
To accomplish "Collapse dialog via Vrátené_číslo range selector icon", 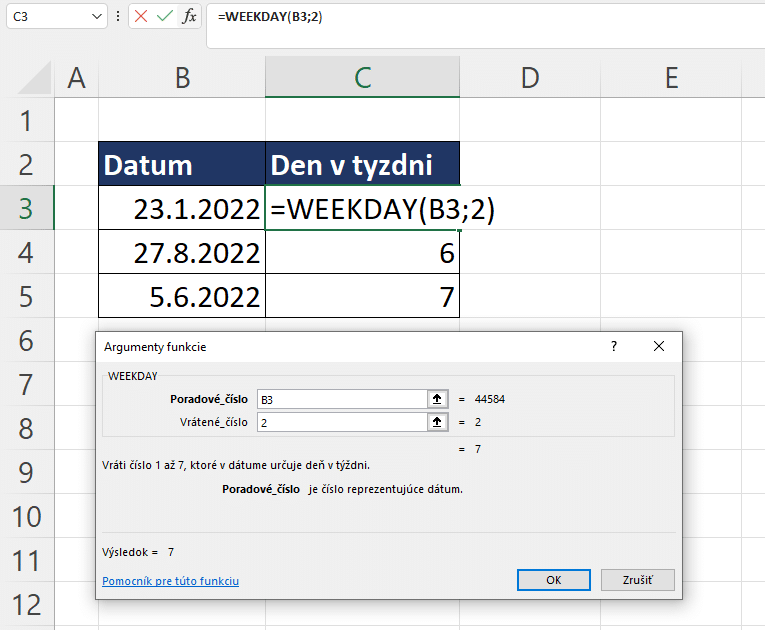I will pyautogui.click(x=437, y=422).
